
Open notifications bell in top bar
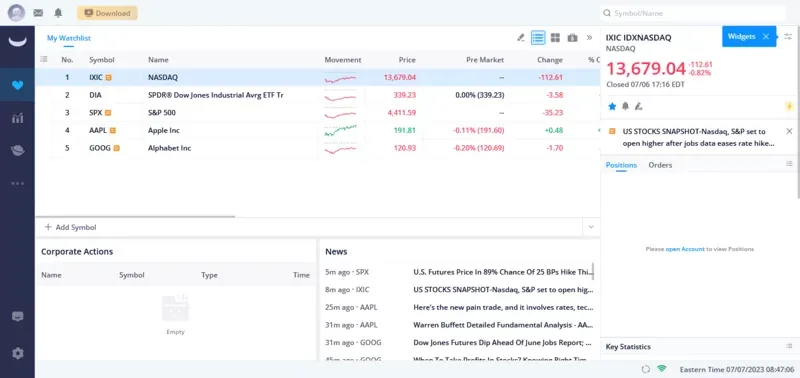tap(58, 13)
